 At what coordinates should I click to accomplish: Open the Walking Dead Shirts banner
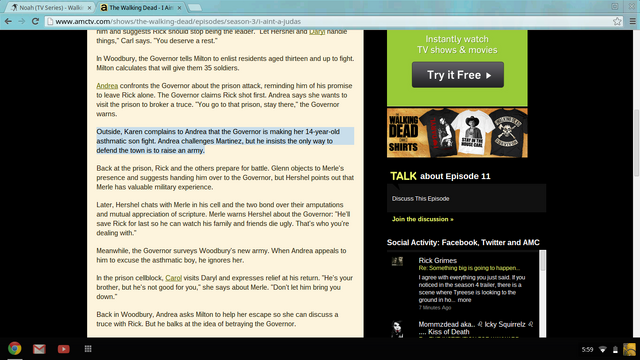click(x=457, y=133)
